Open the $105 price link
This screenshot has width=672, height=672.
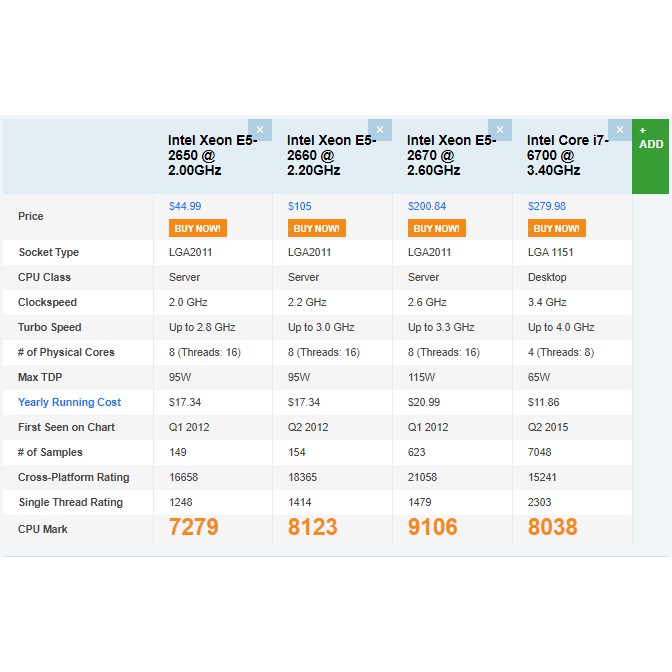click(x=300, y=206)
